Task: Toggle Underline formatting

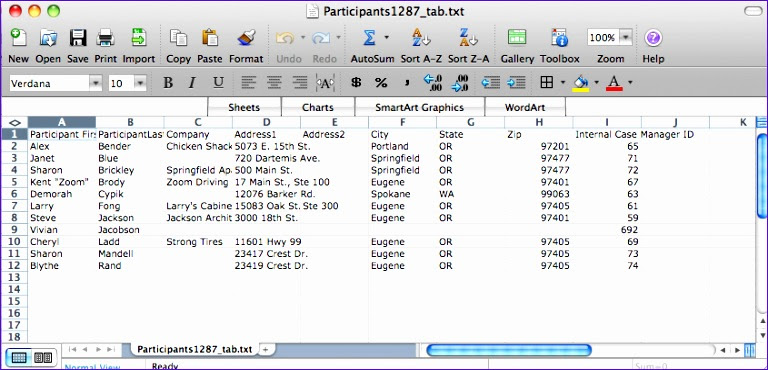Action: coord(218,83)
